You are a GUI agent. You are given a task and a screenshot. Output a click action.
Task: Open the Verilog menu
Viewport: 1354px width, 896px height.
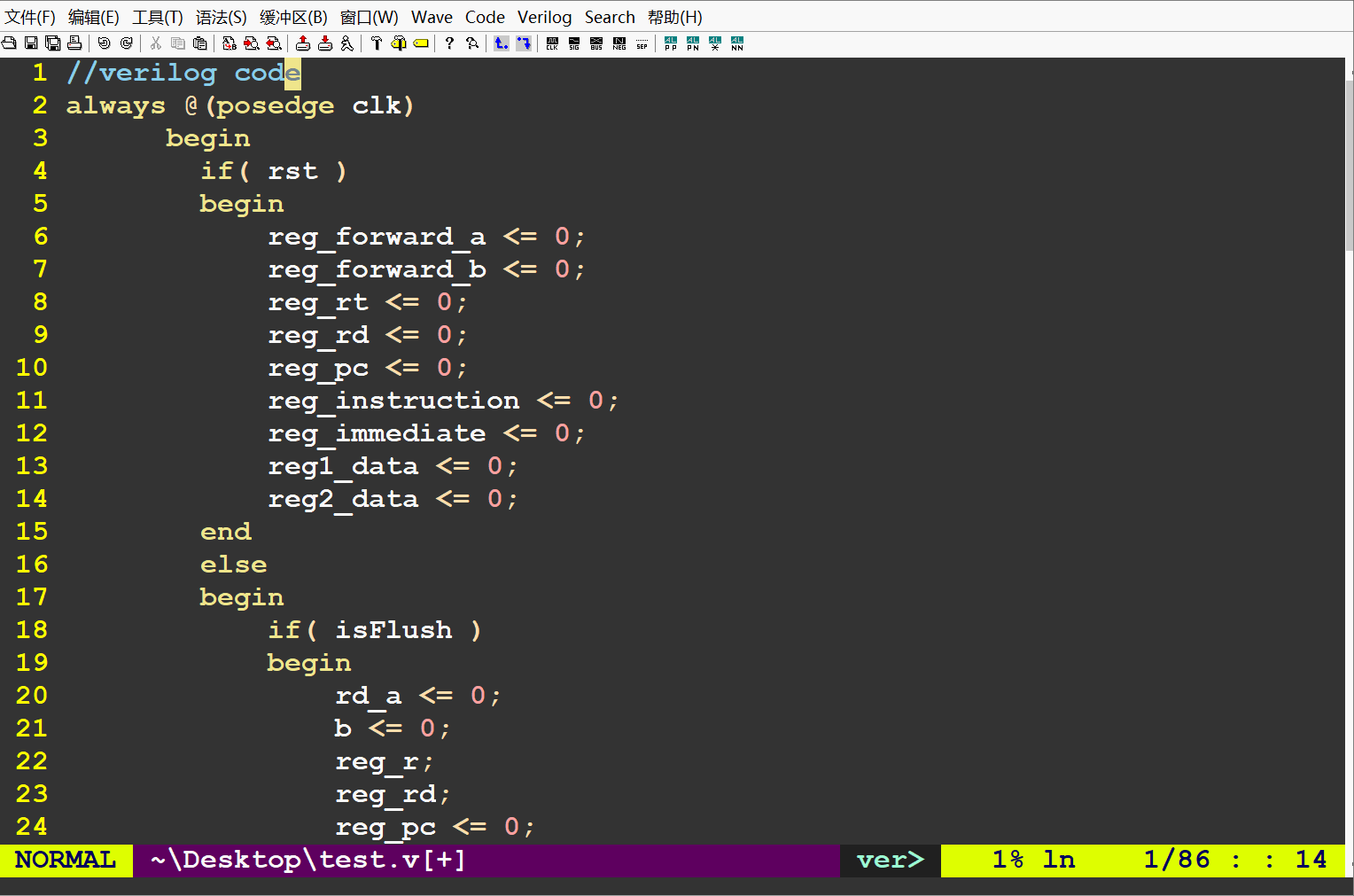pos(544,17)
